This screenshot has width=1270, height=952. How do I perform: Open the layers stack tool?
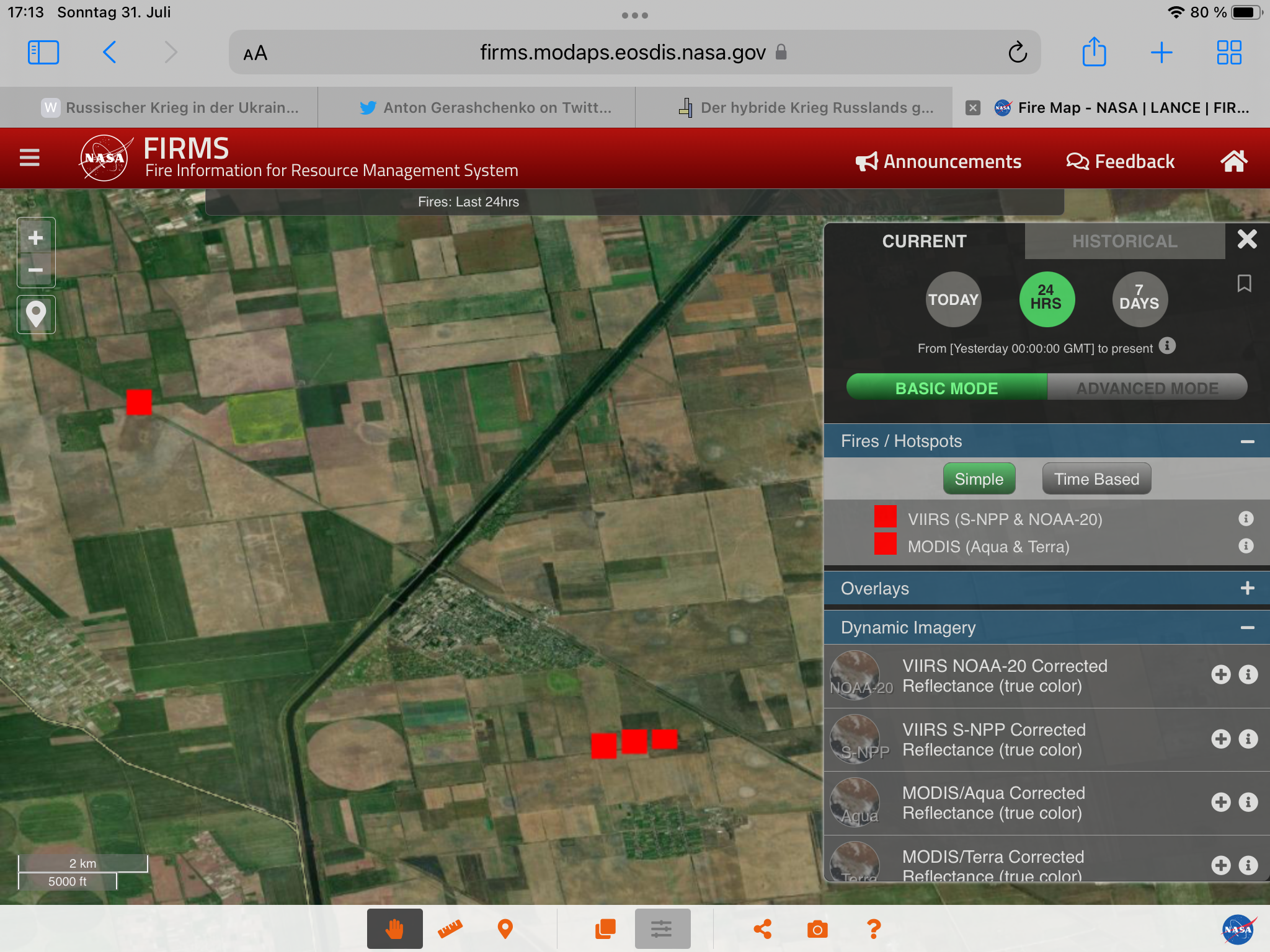point(605,928)
